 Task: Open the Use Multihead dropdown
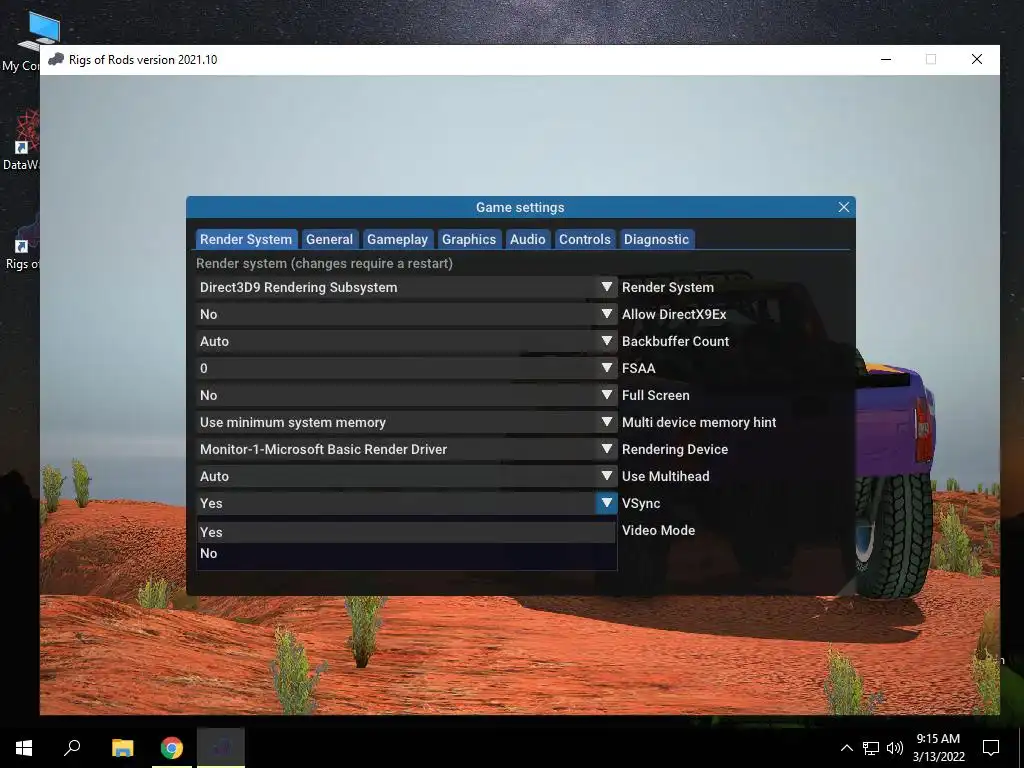click(406, 476)
